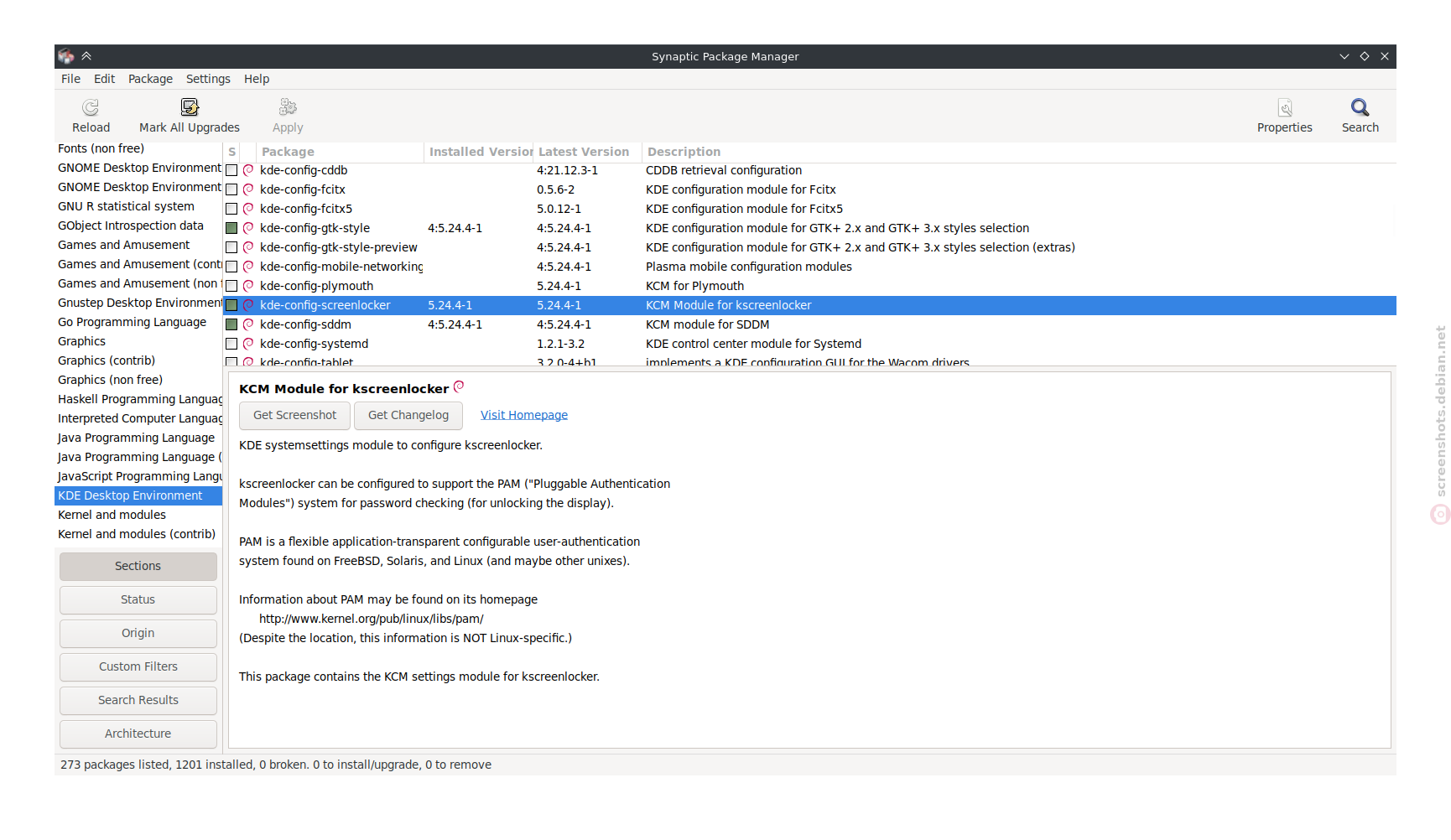Click the KCM for Plymouth description
The height and width of the screenshot is (840, 1451).
point(694,286)
